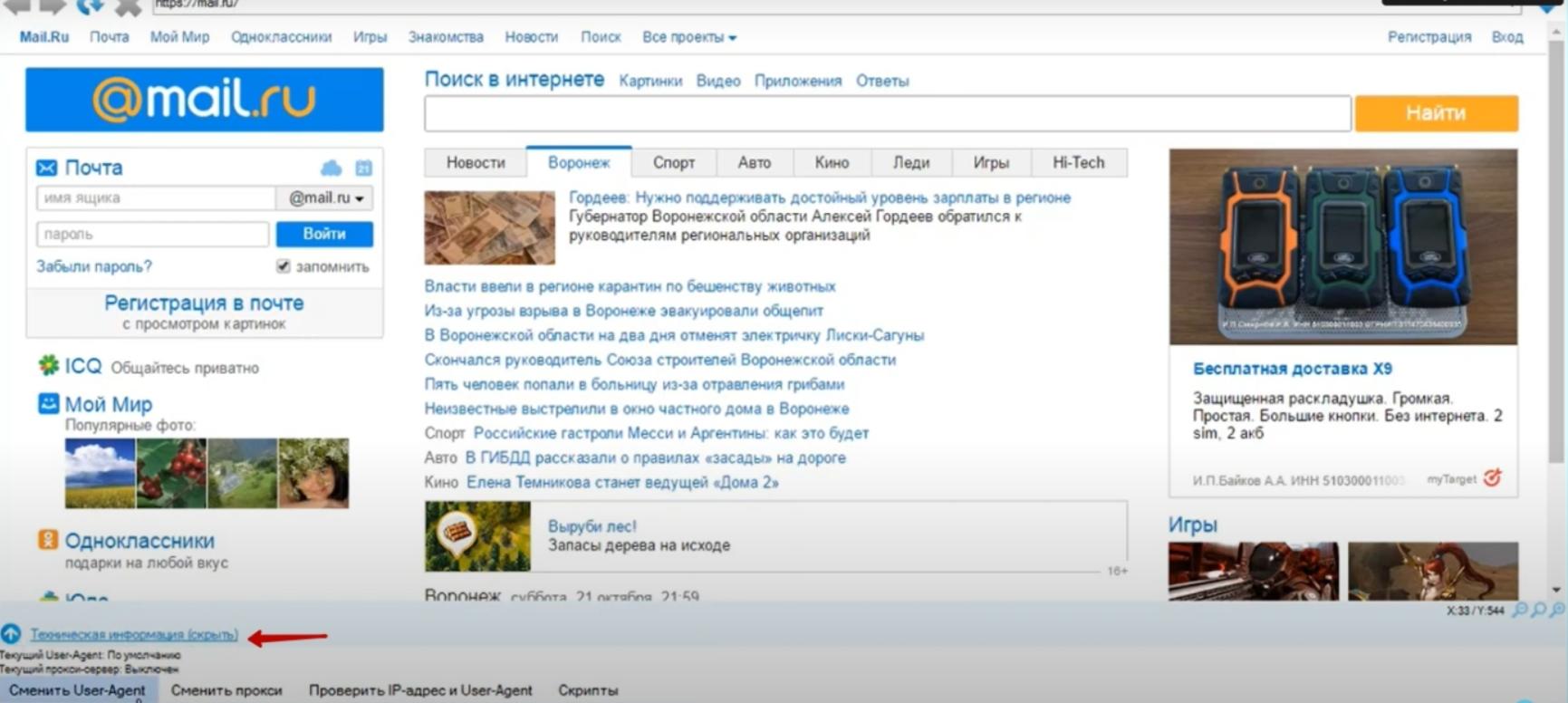Click the leftmost magnifier zoom icon

point(1520,610)
